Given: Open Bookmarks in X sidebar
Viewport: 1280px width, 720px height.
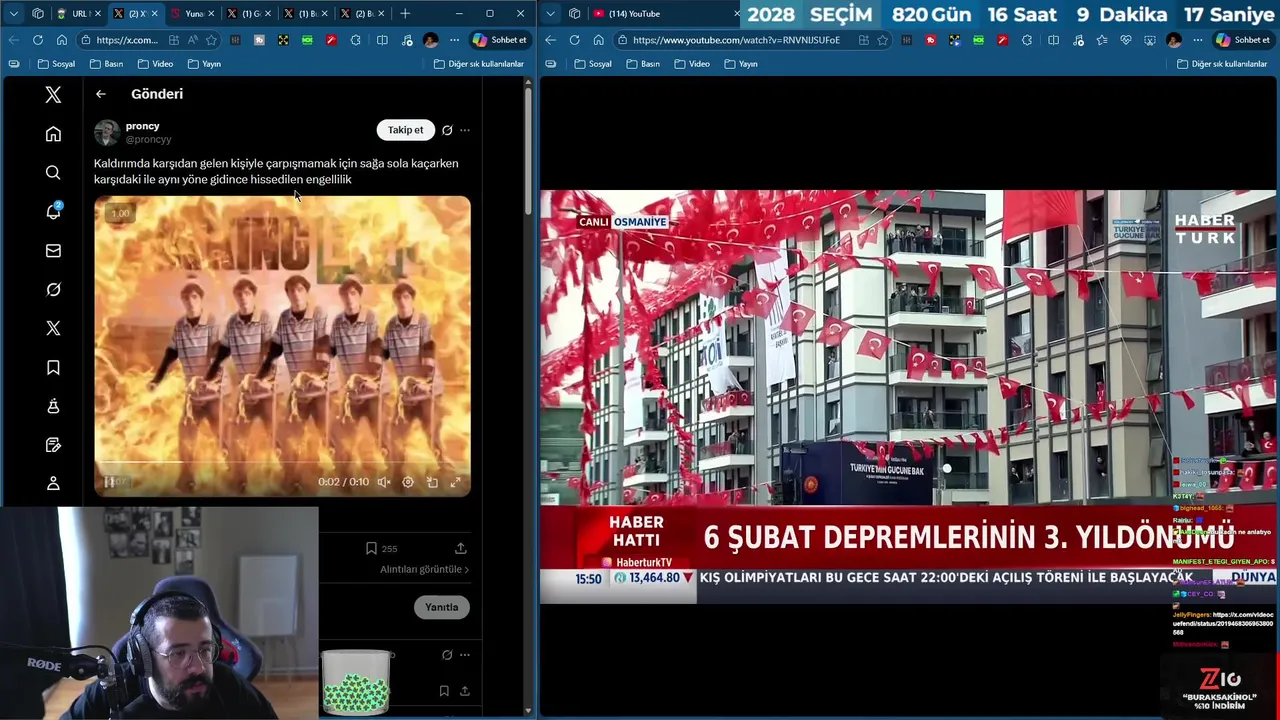Looking at the screenshot, I should [x=53, y=368].
